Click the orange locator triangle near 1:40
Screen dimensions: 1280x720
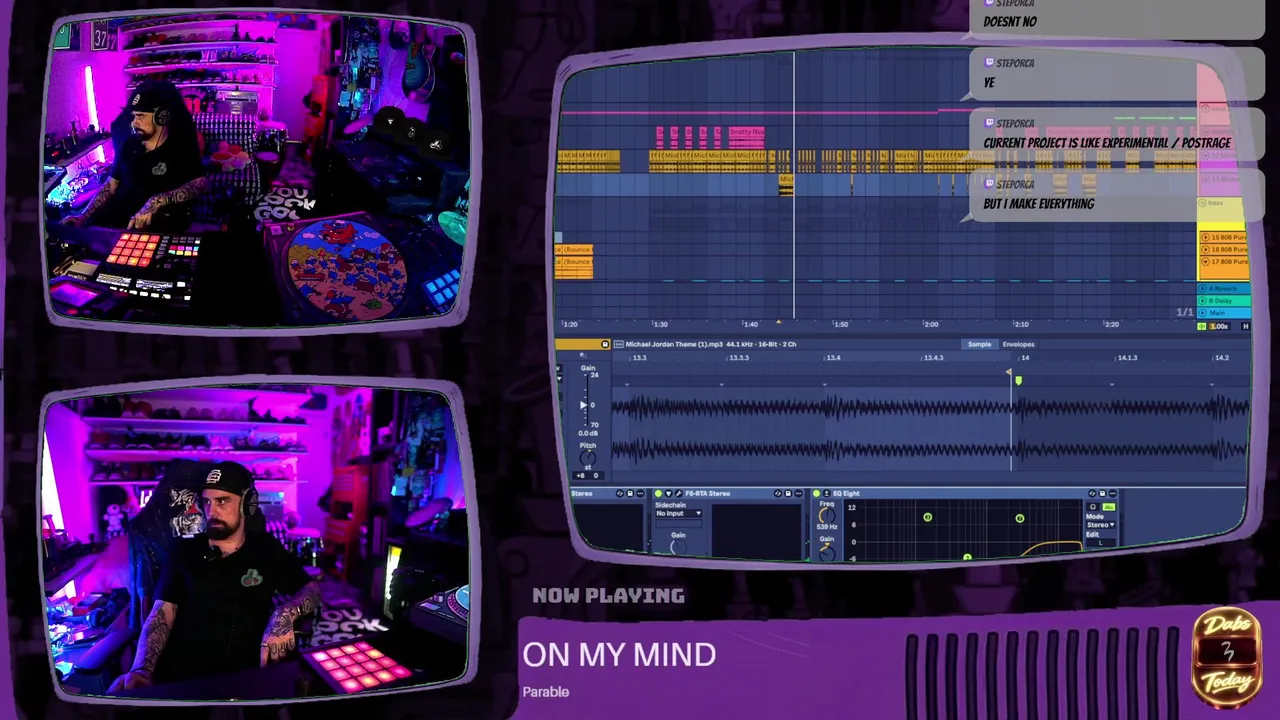point(778,322)
